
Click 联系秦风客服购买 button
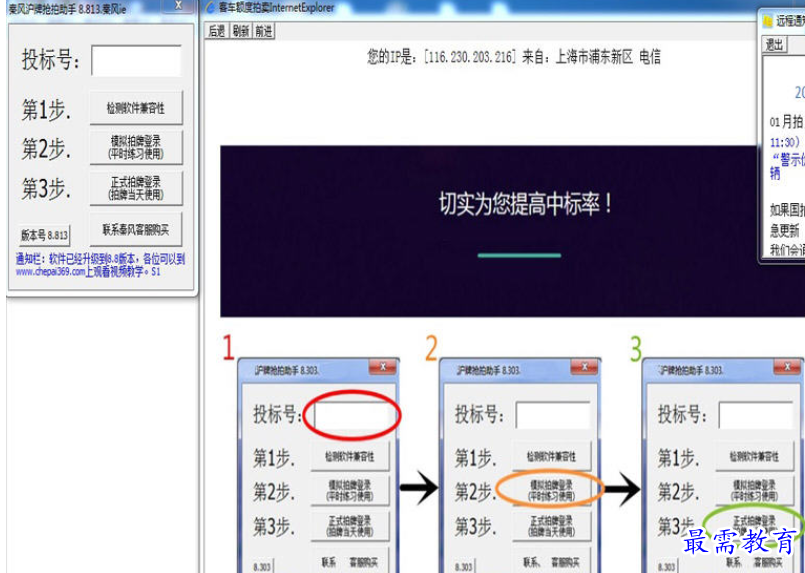136,230
